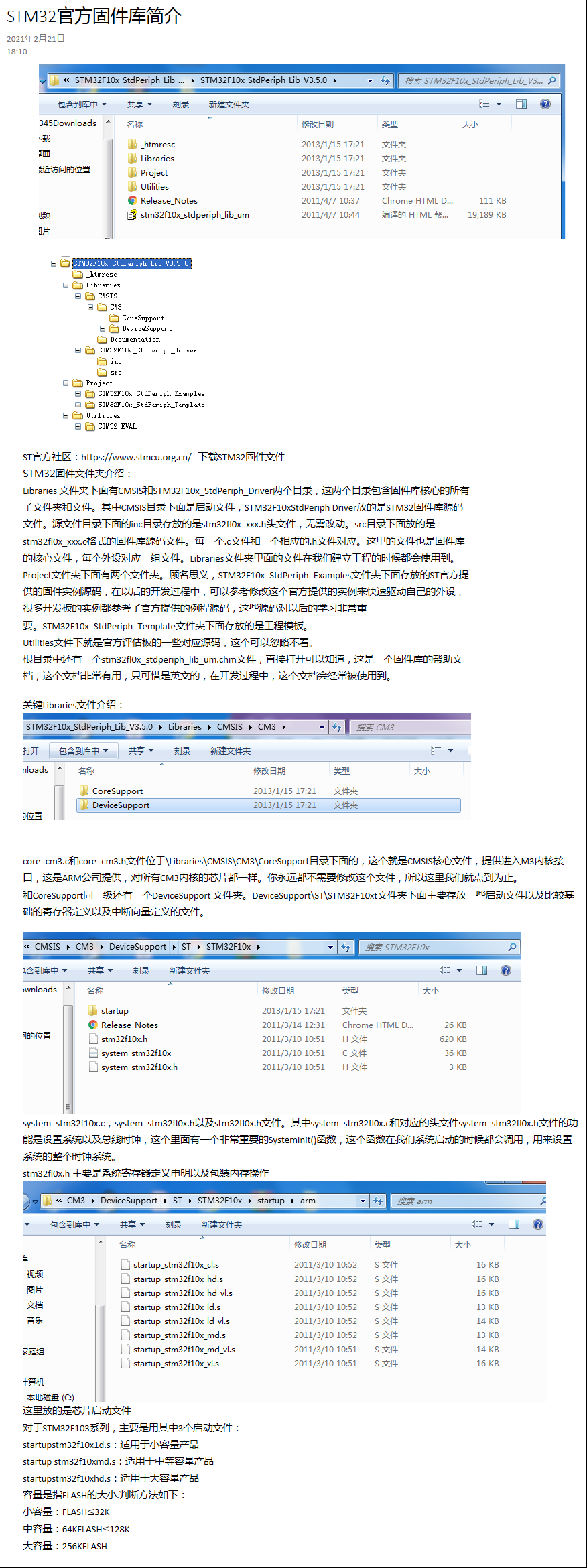The image size is (587, 1568).
Task: Sort by 大小 column in arm window
Action: tap(463, 1245)
